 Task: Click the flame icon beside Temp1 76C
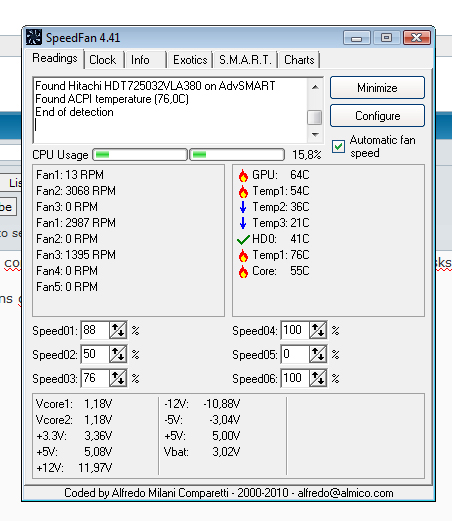coord(243,255)
